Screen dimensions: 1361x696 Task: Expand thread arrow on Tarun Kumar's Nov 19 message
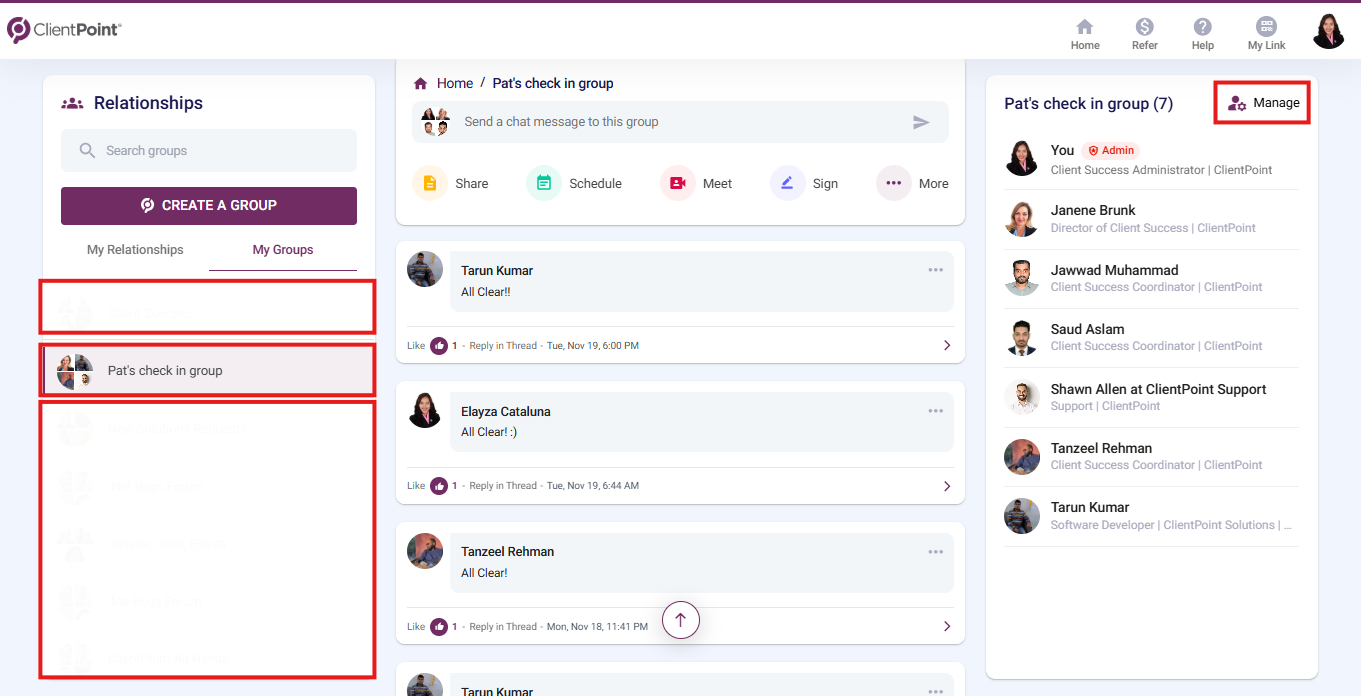947,346
